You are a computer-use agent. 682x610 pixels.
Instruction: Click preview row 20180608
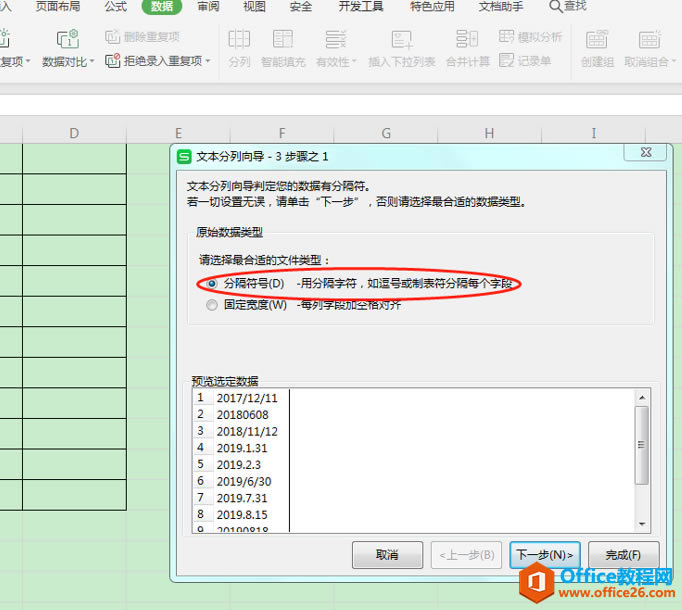click(x=242, y=415)
